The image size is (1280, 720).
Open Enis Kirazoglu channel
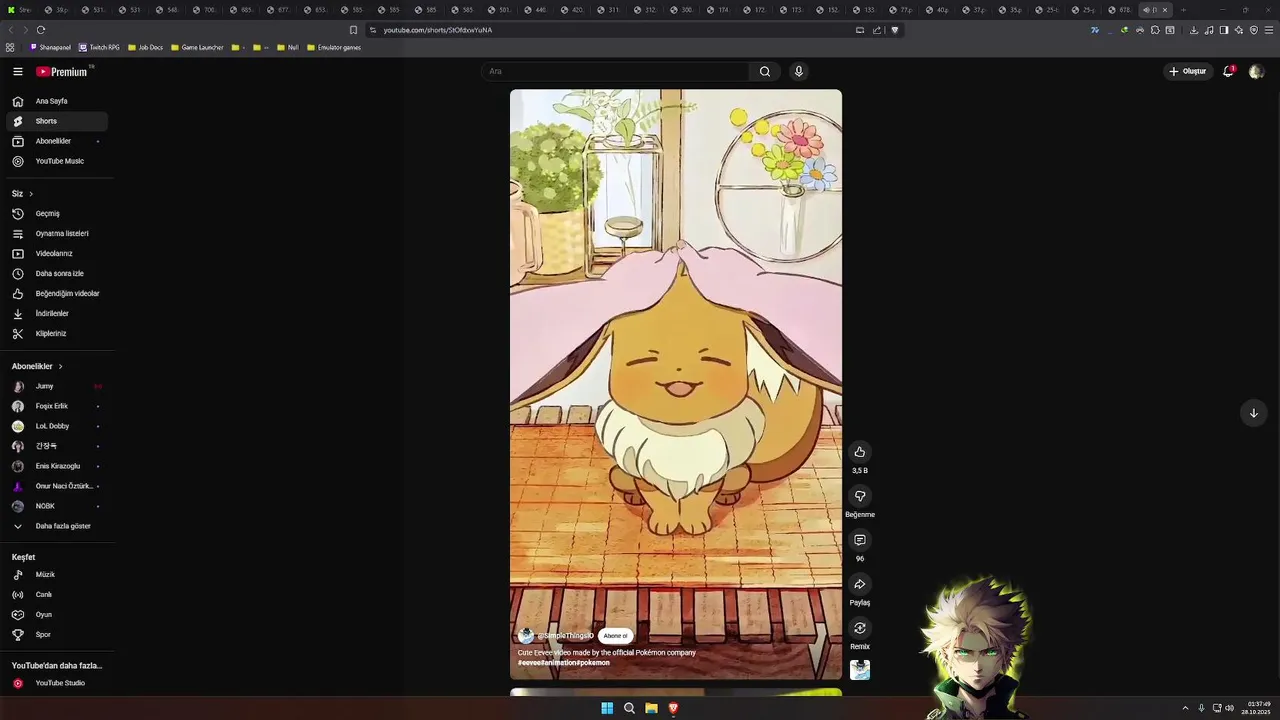57,466
